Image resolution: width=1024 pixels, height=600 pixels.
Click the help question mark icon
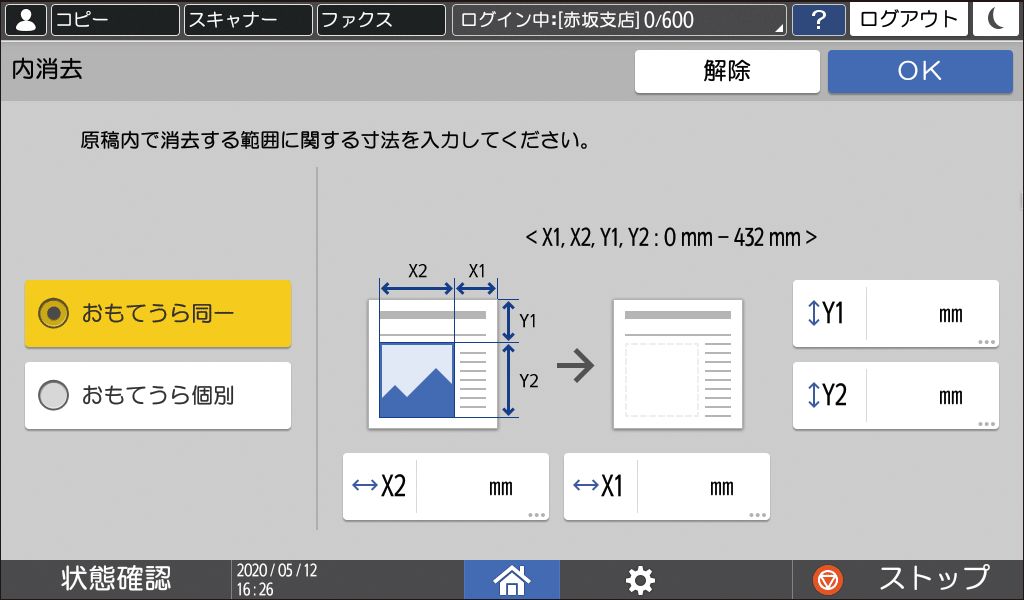point(819,19)
